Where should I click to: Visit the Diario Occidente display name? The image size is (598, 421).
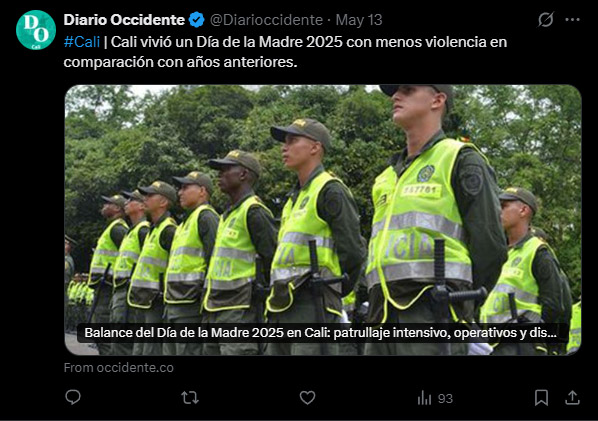coord(124,20)
